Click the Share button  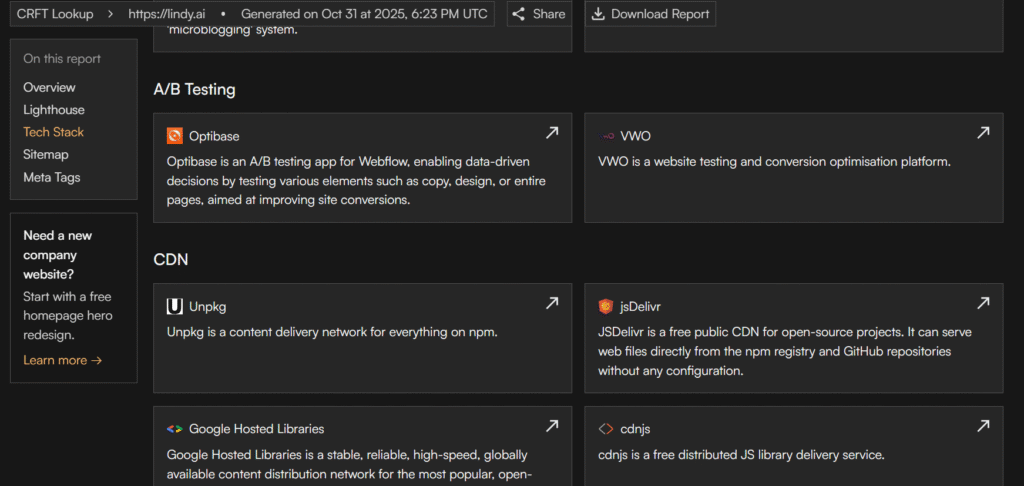coord(538,14)
